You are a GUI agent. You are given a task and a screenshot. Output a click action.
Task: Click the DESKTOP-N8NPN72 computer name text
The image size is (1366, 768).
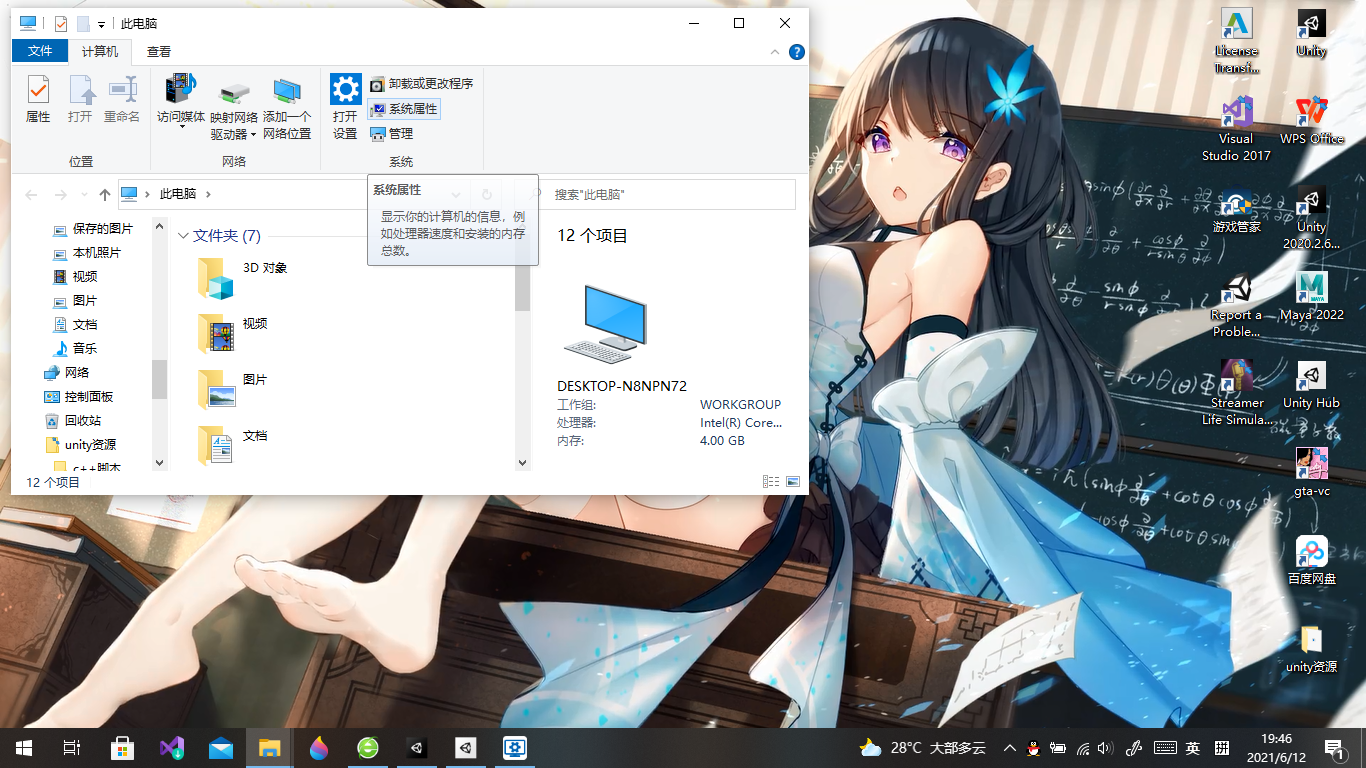[622, 386]
